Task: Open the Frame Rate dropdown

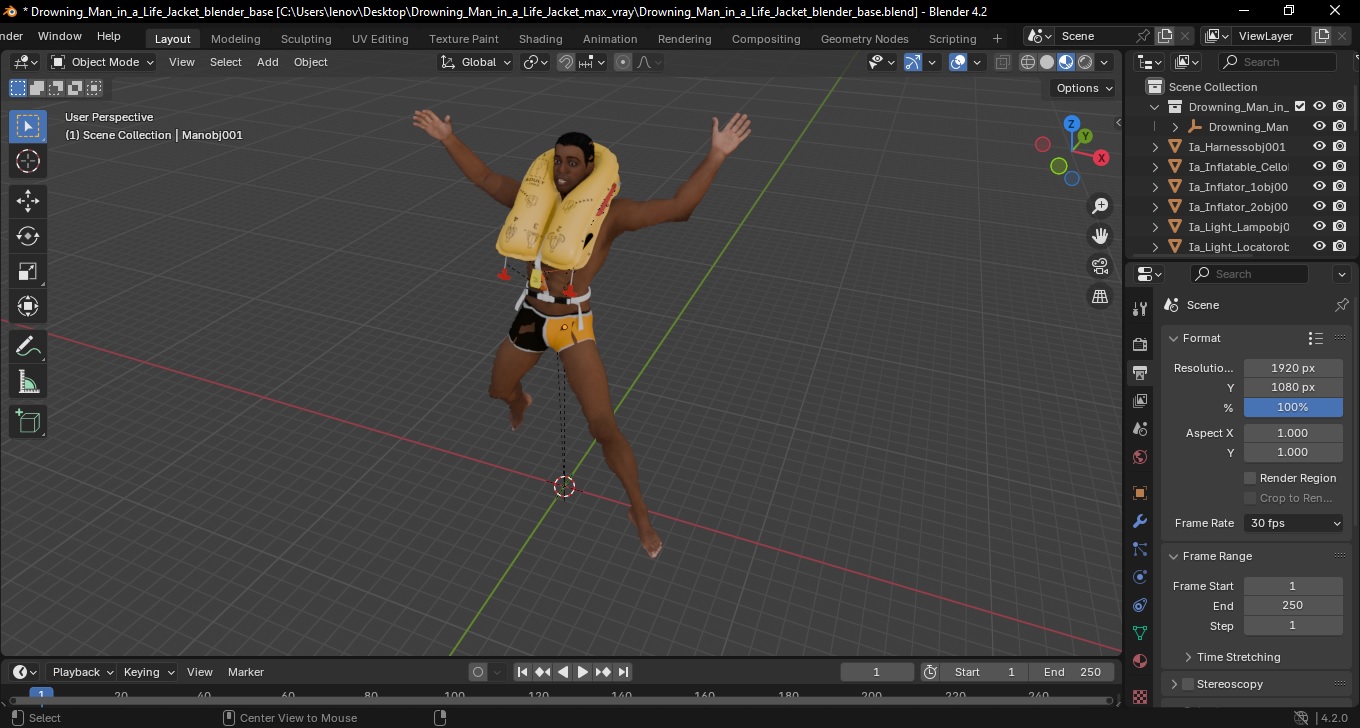Action: pyautogui.click(x=1294, y=523)
